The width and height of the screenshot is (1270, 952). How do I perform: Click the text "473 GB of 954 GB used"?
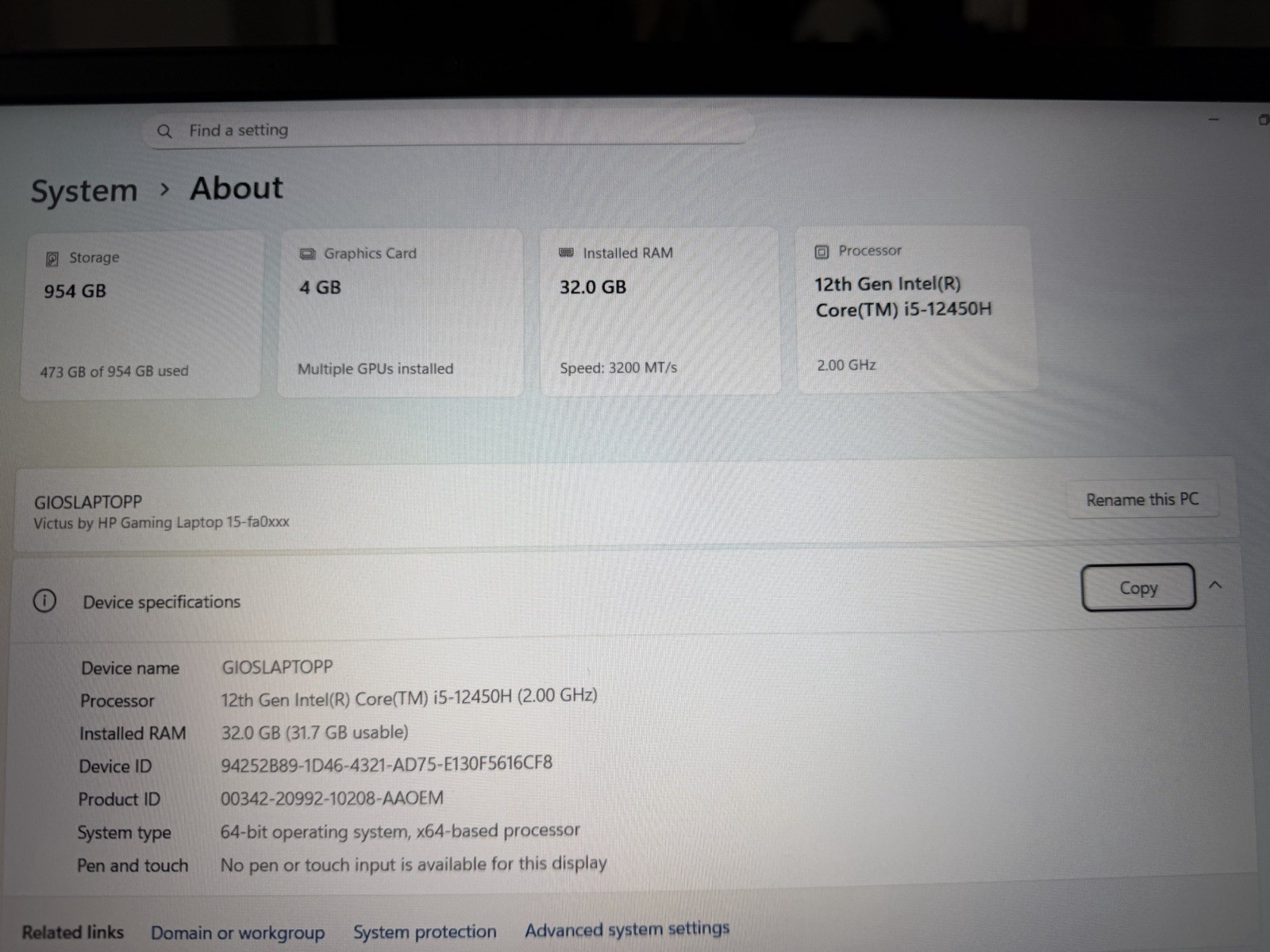pyautogui.click(x=114, y=371)
